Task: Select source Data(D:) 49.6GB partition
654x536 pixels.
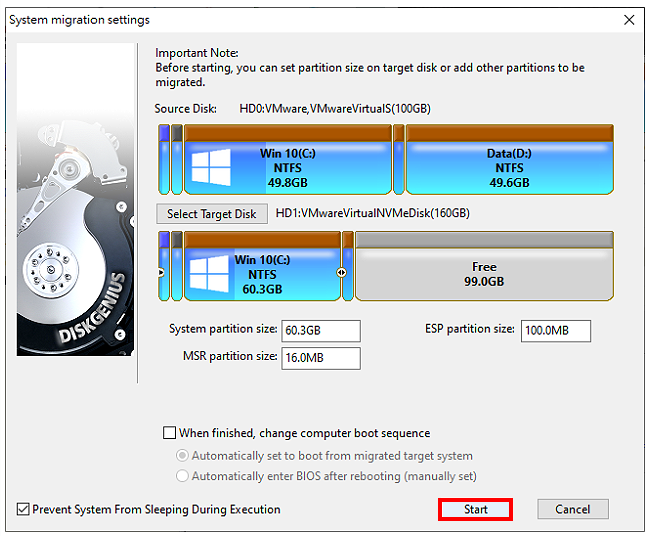Action: pyautogui.click(x=510, y=159)
